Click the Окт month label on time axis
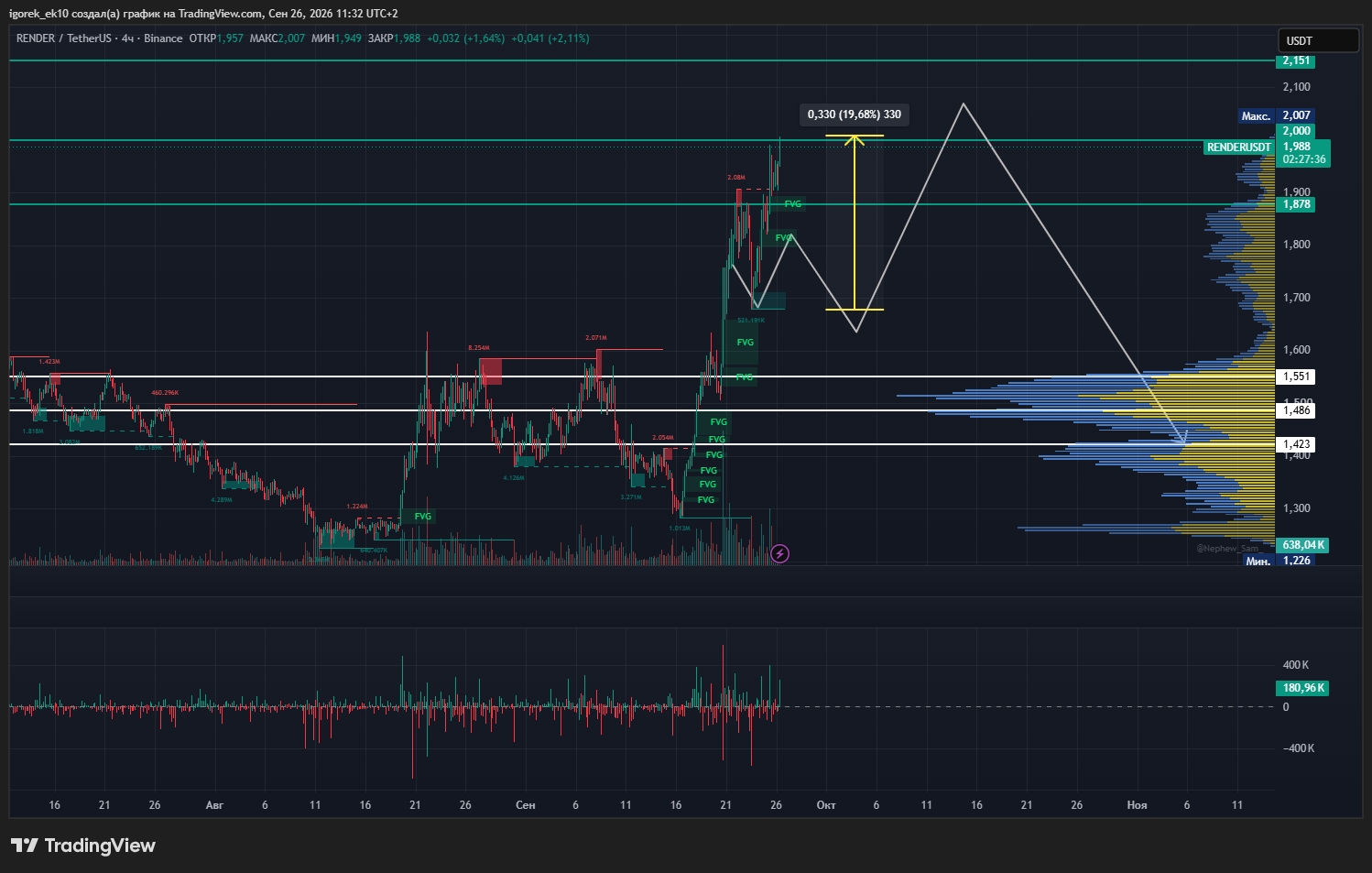Screen dimensions: 1372x873 826,805
